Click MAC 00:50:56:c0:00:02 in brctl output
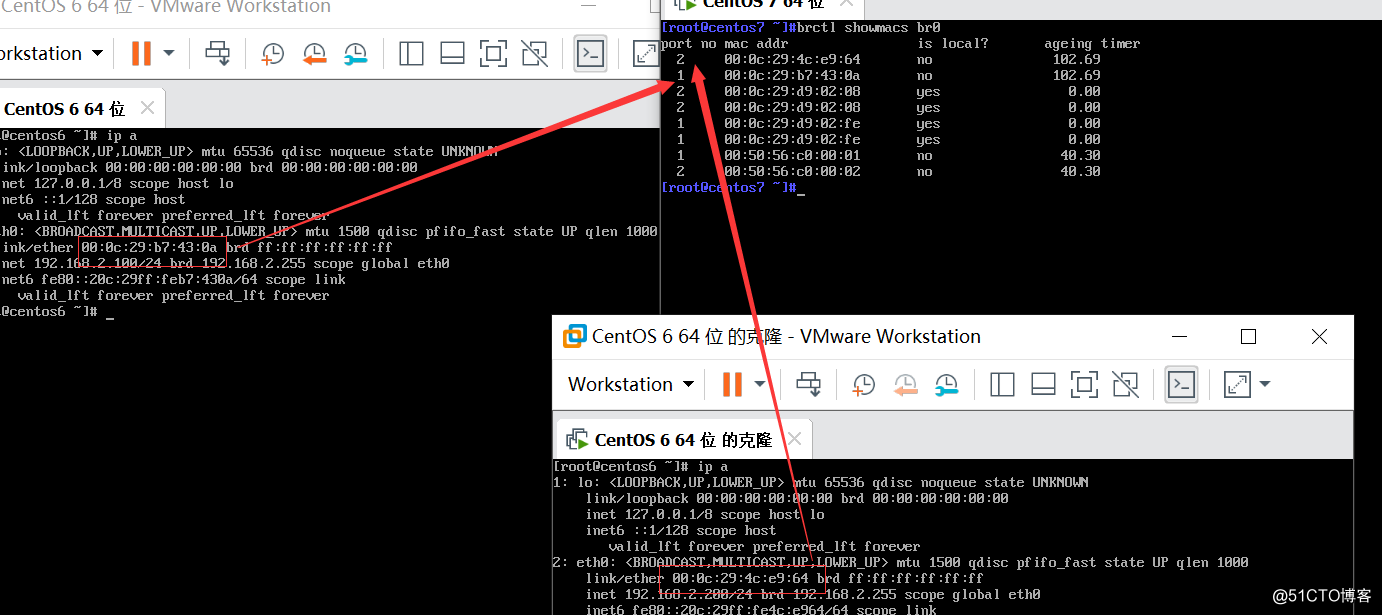This screenshot has width=1382, height=615. click(792, 171)
